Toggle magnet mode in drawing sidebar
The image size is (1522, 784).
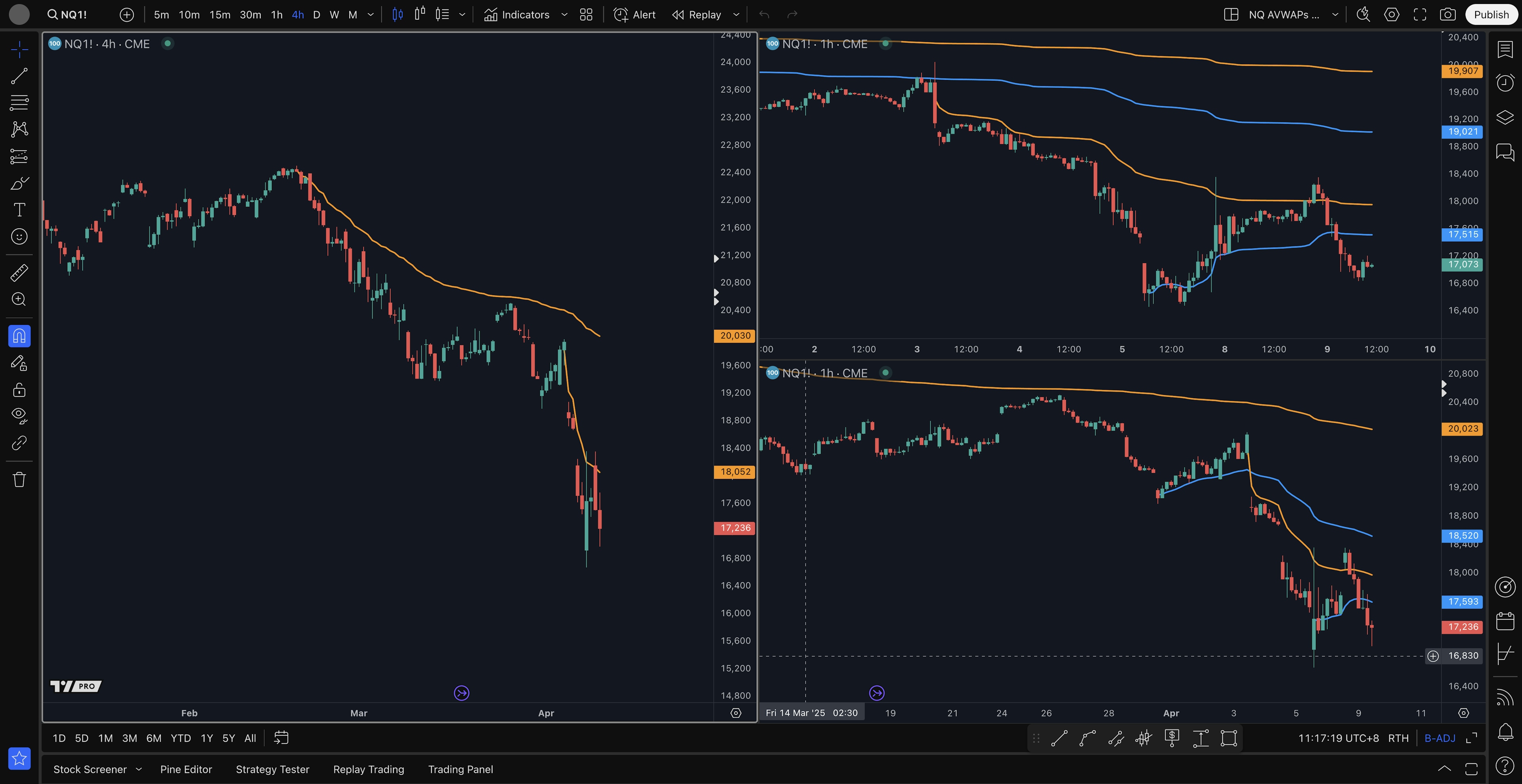tap(19, 336)
